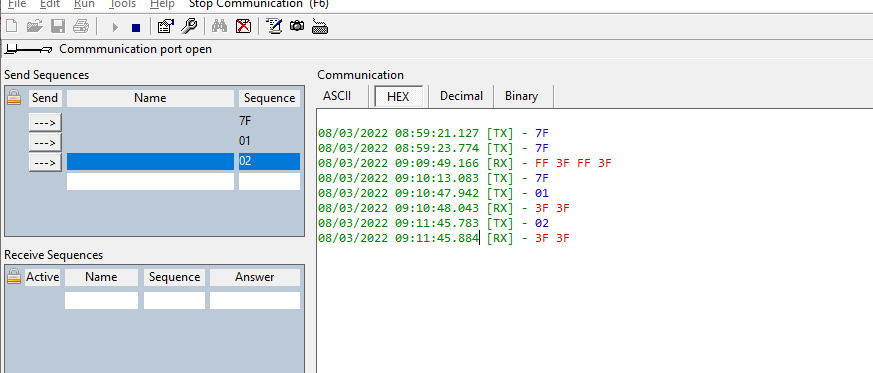Viewport: 873px width, 373px height.
Task: Open the File menu
Action: (17, 4)
